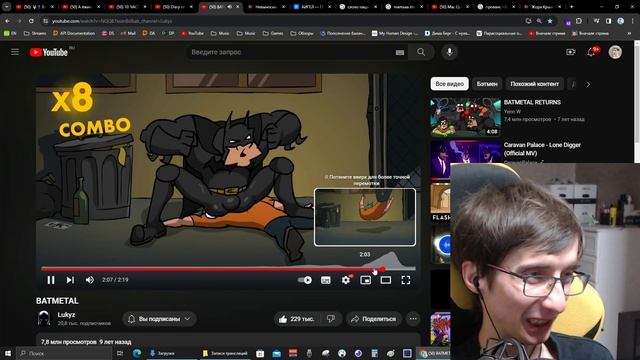Like the video with thumbs up

[x=297, y=319]
